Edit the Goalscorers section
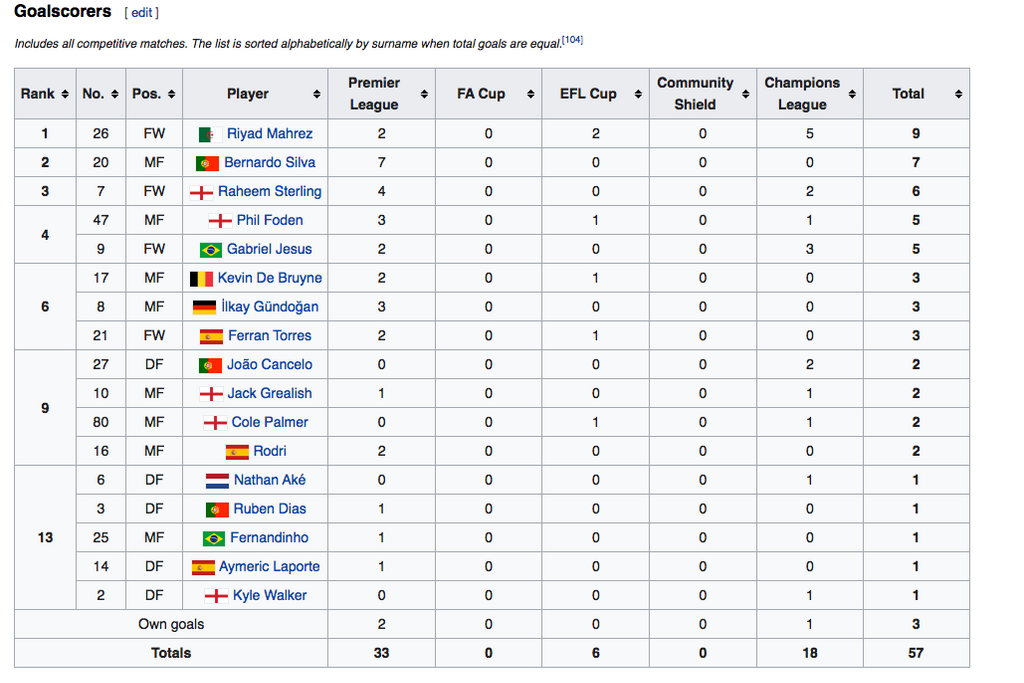The width and height of the screenshot is (1024, 683). 141,12
